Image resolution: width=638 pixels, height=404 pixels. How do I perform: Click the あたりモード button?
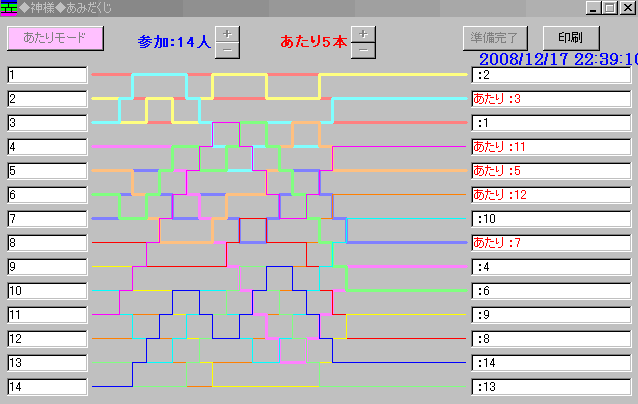coord(55,38)
